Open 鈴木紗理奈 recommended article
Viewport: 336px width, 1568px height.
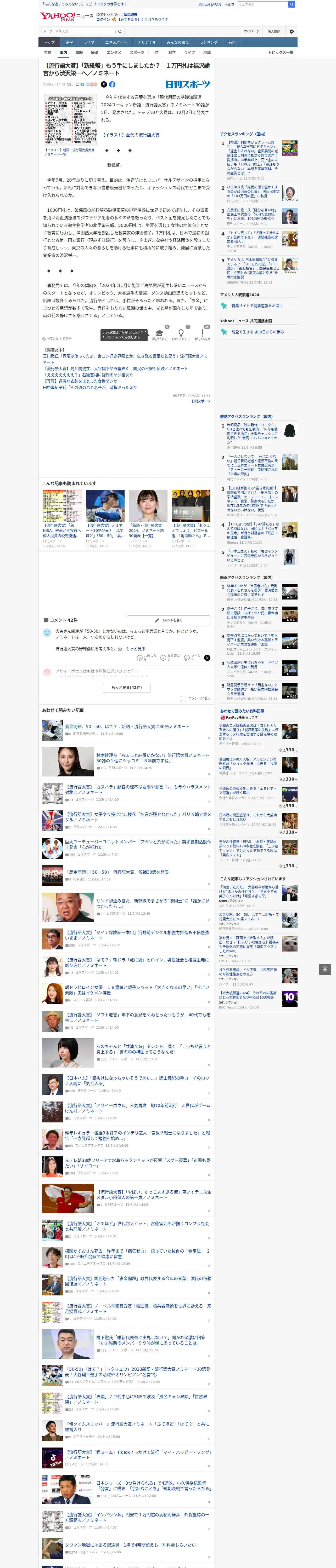click(x=153, y=758)
